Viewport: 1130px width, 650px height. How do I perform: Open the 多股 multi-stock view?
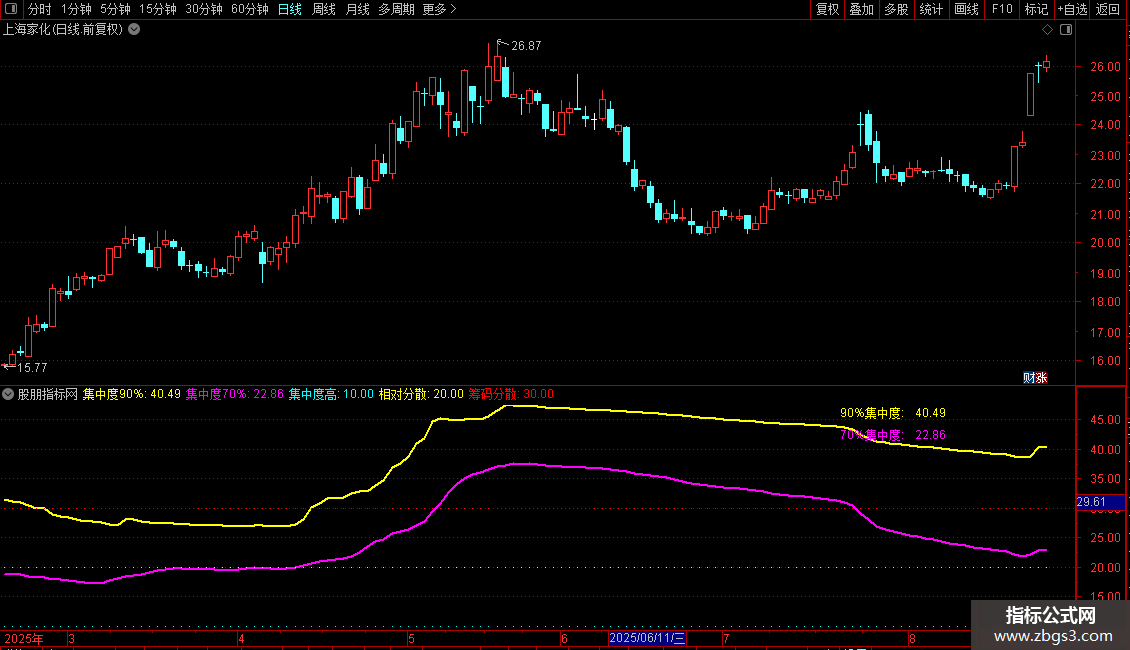pos(897,9)
